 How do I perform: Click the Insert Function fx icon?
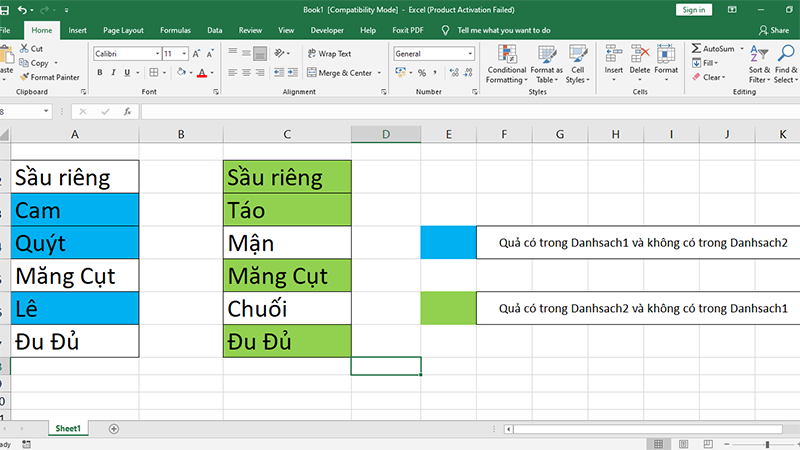128,111
